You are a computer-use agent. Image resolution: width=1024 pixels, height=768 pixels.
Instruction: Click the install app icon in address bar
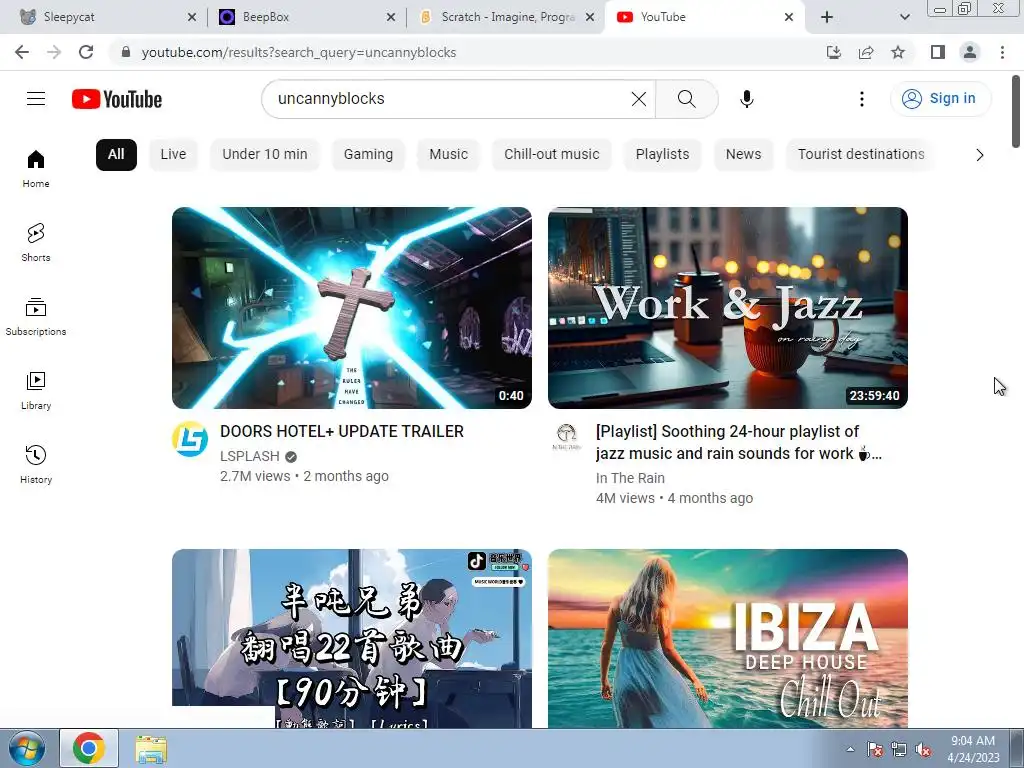833,52
